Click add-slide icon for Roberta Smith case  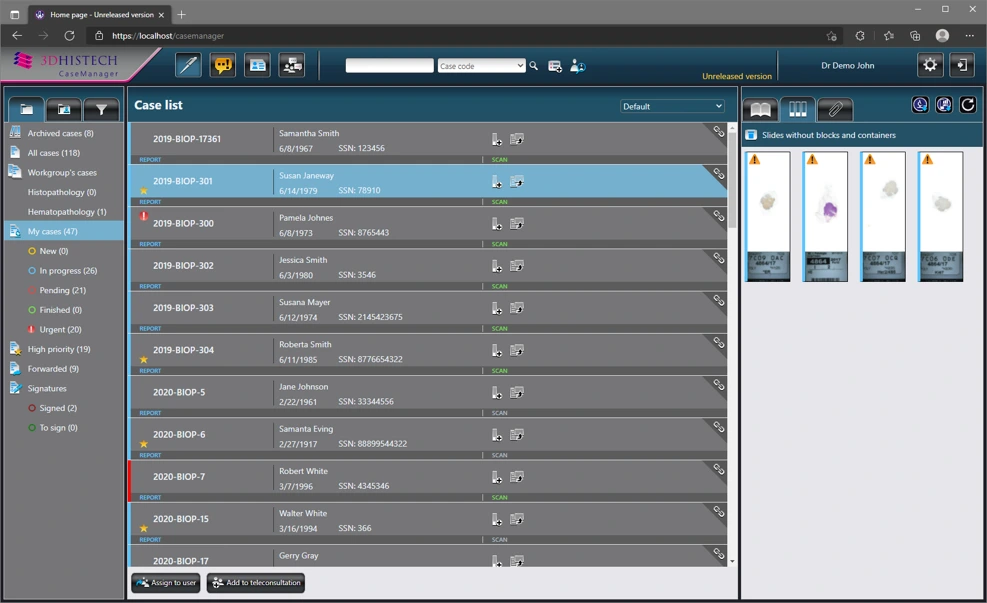tap(497, 350)
